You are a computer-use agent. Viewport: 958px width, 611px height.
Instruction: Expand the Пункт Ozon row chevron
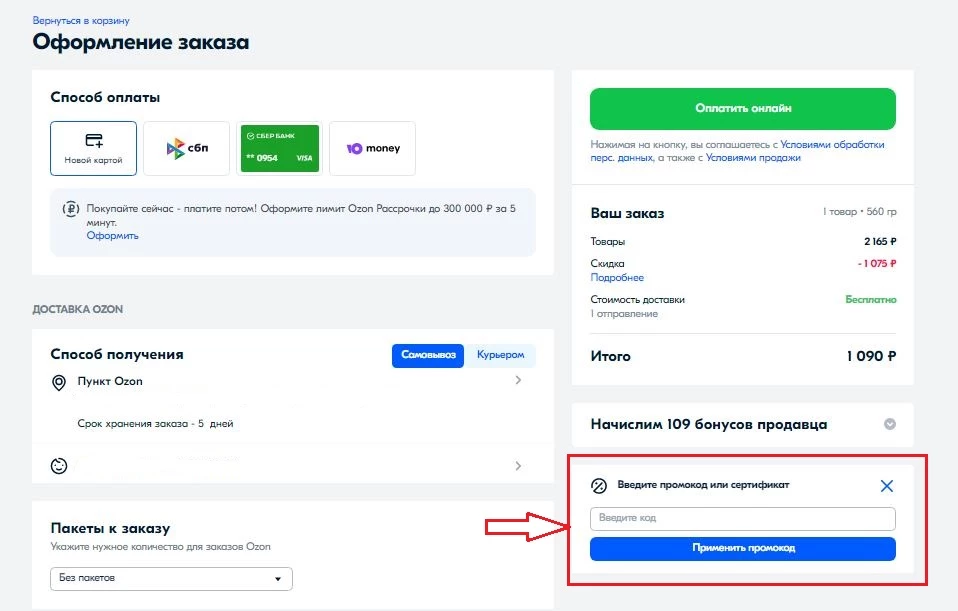pyautogui.click(x=518, y=381)
